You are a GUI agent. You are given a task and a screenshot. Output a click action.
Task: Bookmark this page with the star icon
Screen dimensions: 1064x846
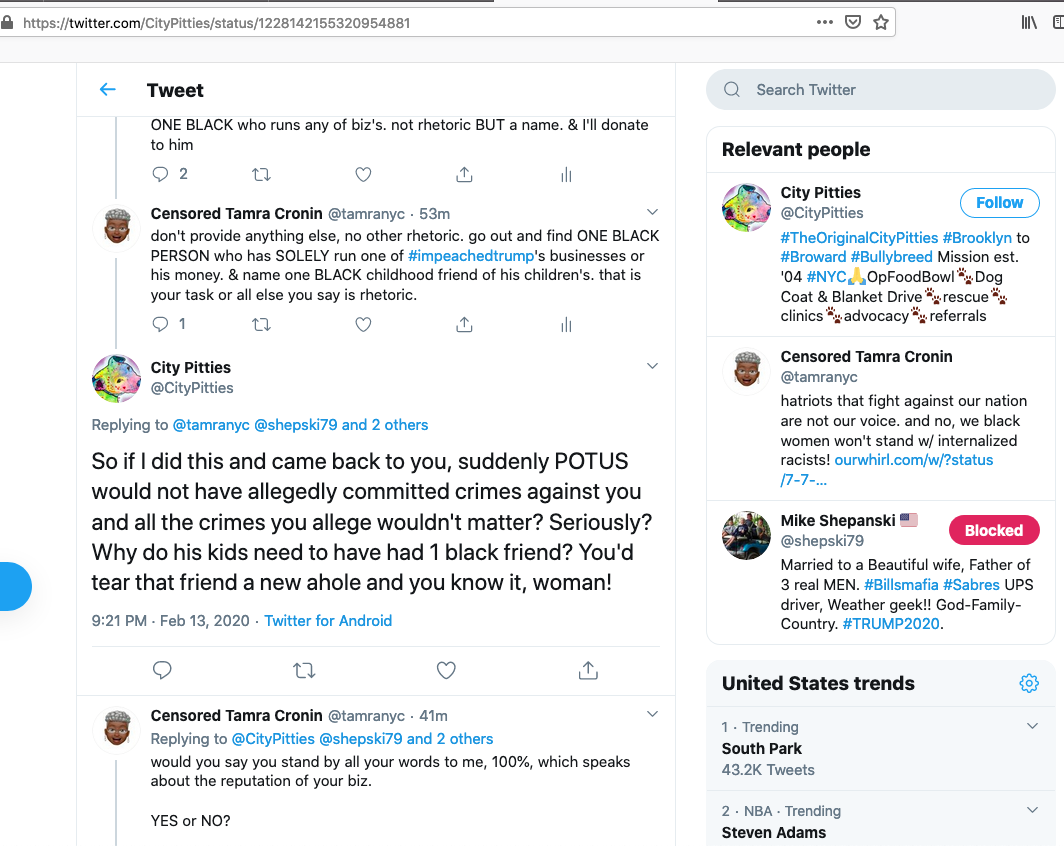point(881,22)
